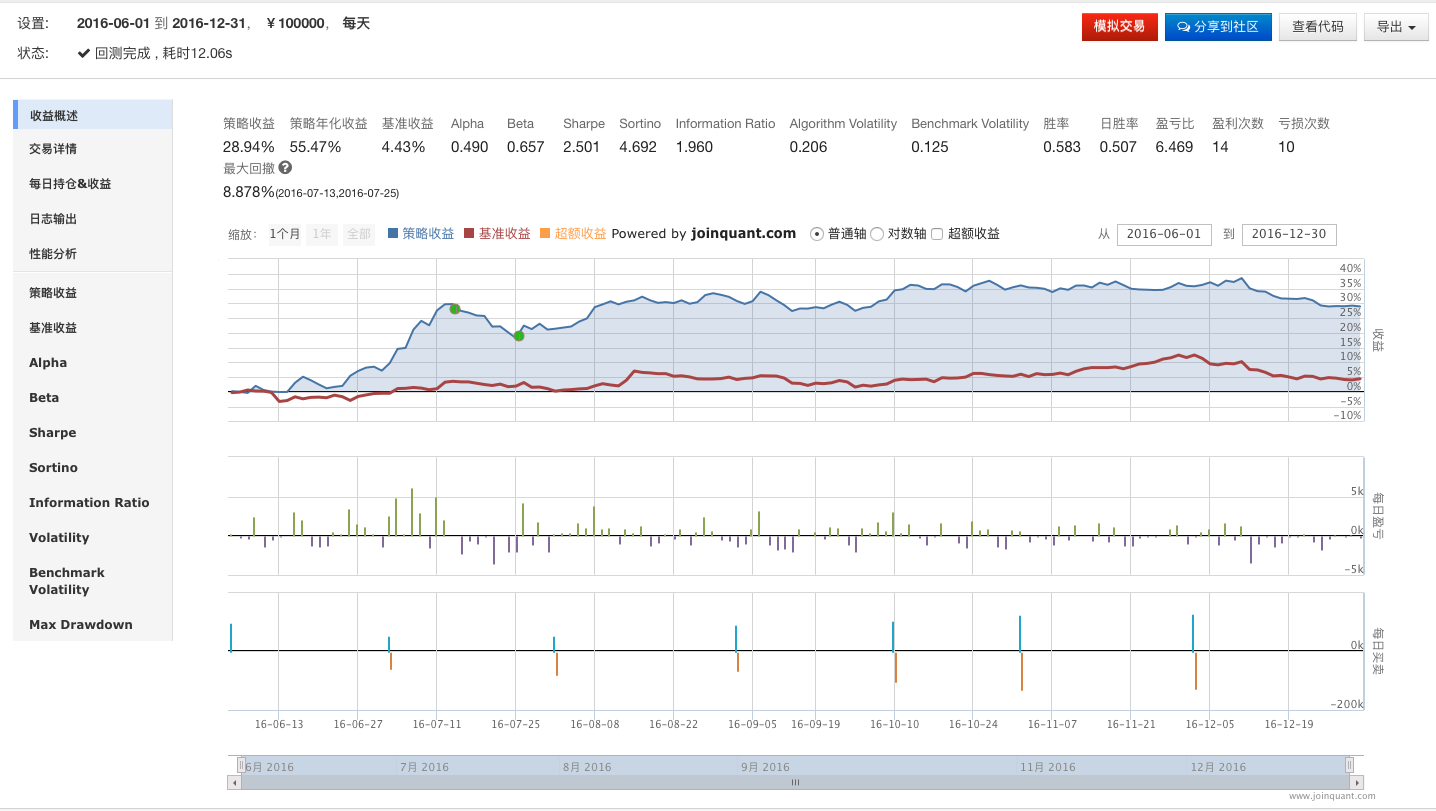This screenshot has height=811, width=1436.
Task: Click the right handle of range navigator
Action: [x=1349, y=765]
